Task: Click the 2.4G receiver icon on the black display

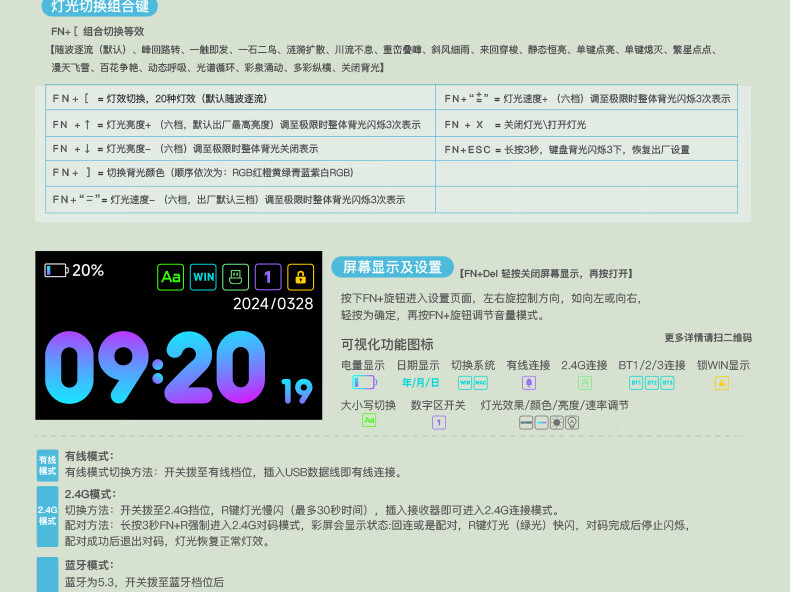Action: coord(235,276)
